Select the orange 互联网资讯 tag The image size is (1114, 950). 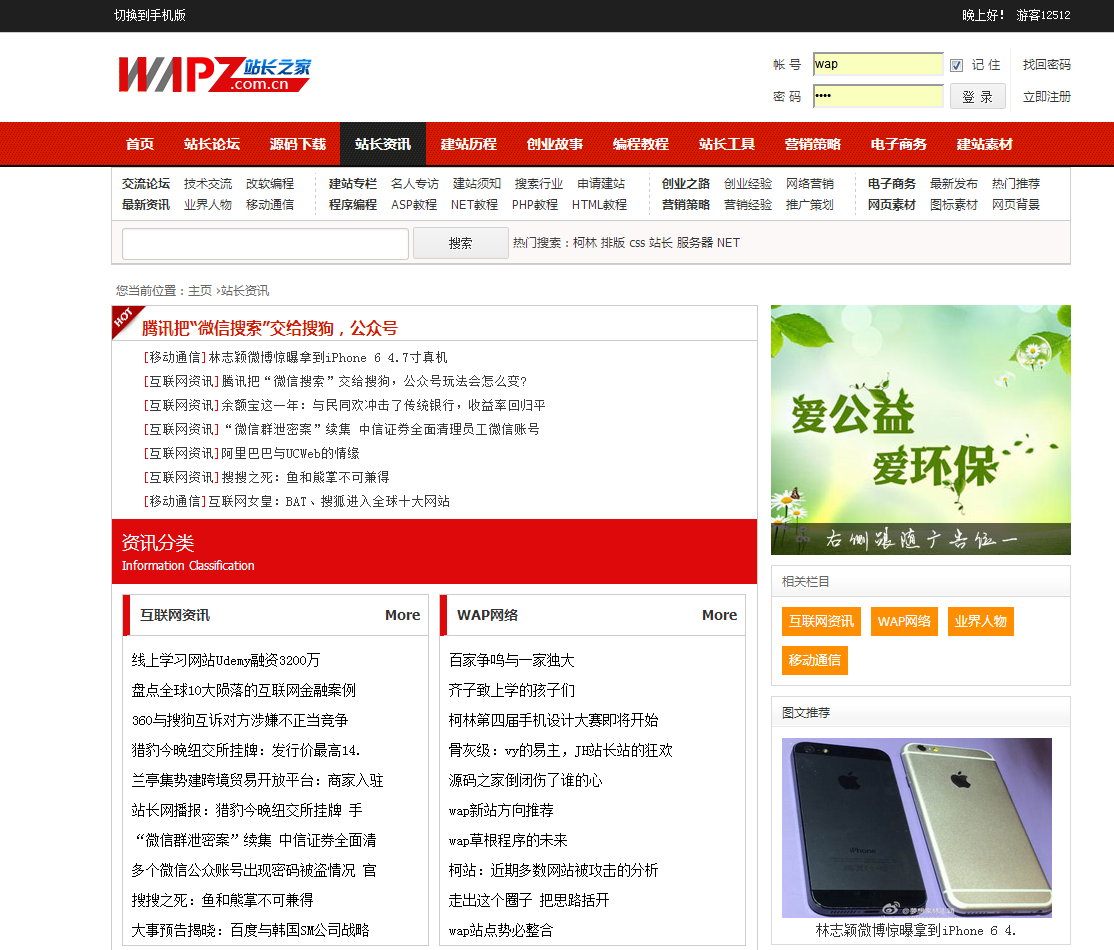[x=821, y=621]
